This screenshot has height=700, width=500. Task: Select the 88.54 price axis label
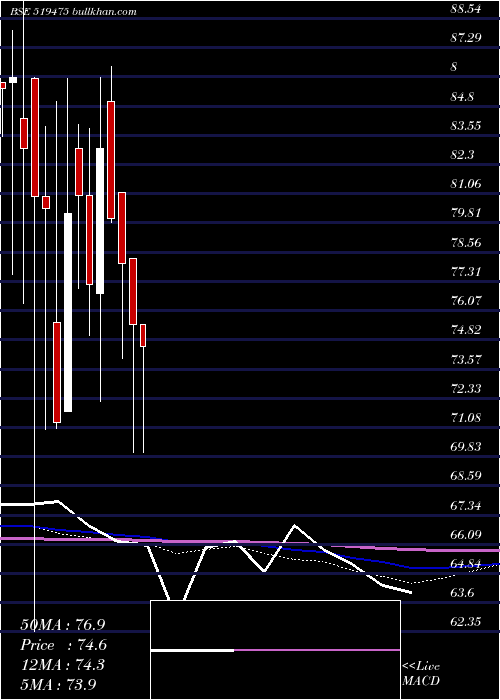[x=466, y=8]
